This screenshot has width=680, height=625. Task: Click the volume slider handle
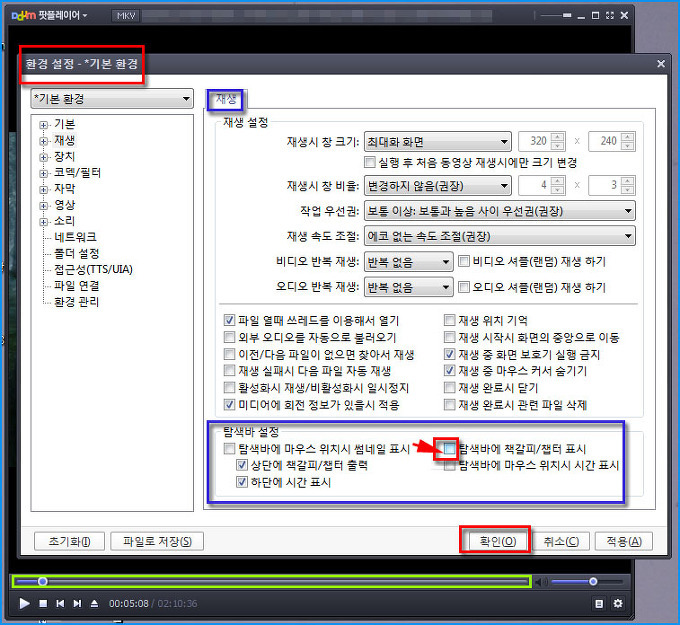click(x=593, y=581)
